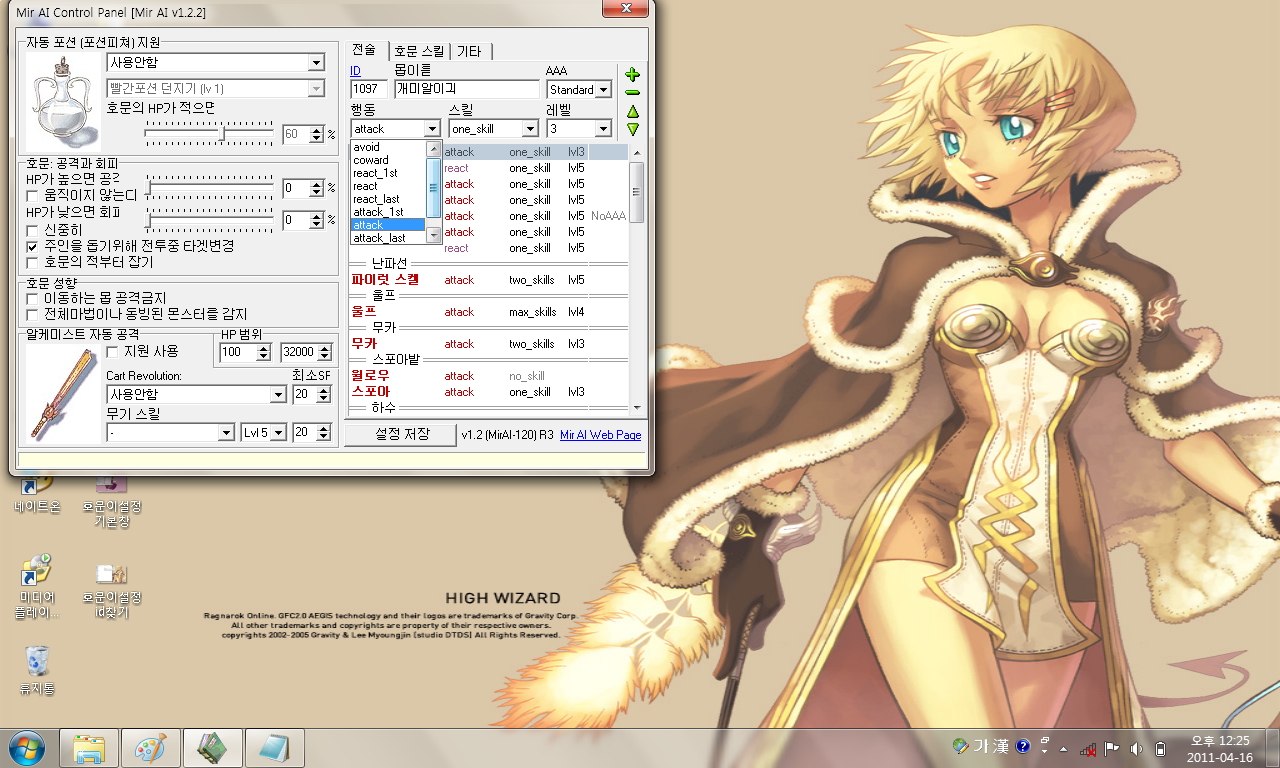The height and width of the screenshot is (768, 1280).
Task: Check the 이동하는 몹 공격금지 option
Action: point(33,298)
